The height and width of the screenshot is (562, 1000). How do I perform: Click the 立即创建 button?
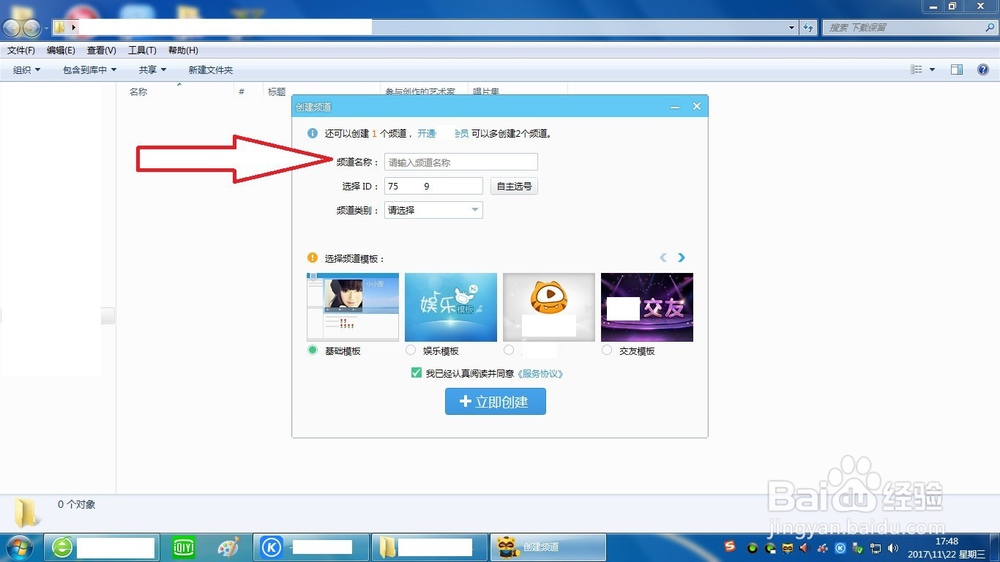(x=496, y=401)
